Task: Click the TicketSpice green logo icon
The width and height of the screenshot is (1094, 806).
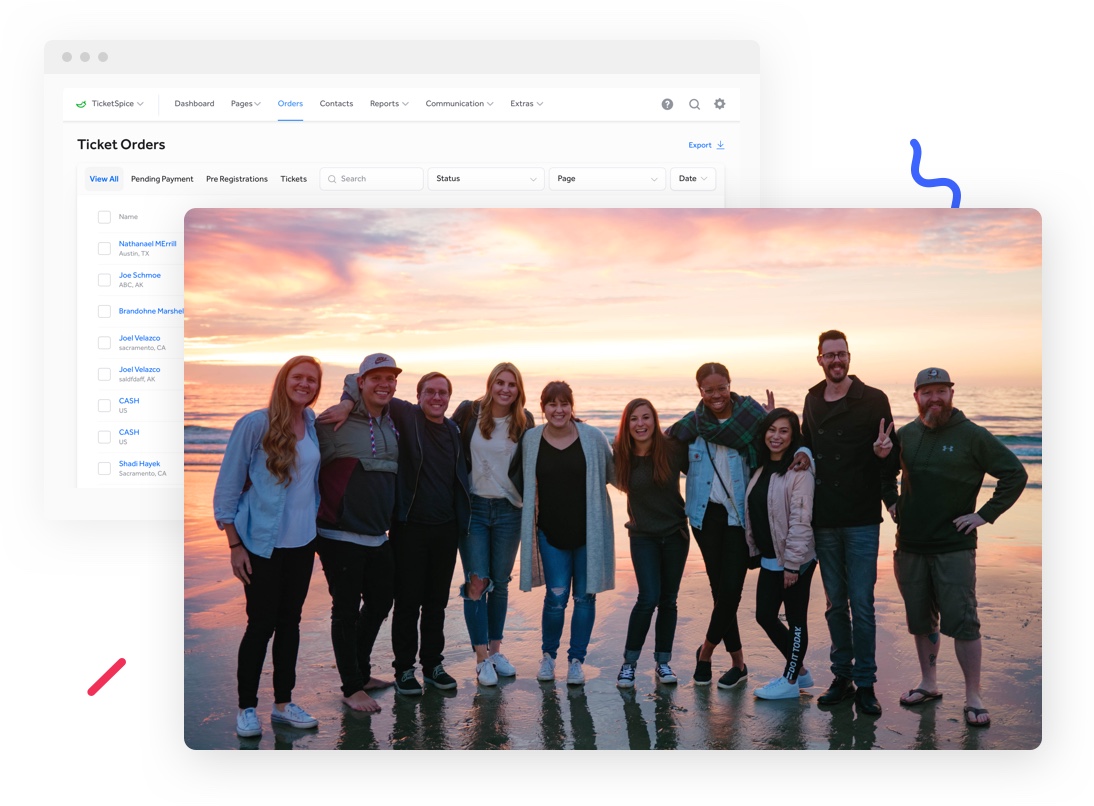Action: point(82,103)
